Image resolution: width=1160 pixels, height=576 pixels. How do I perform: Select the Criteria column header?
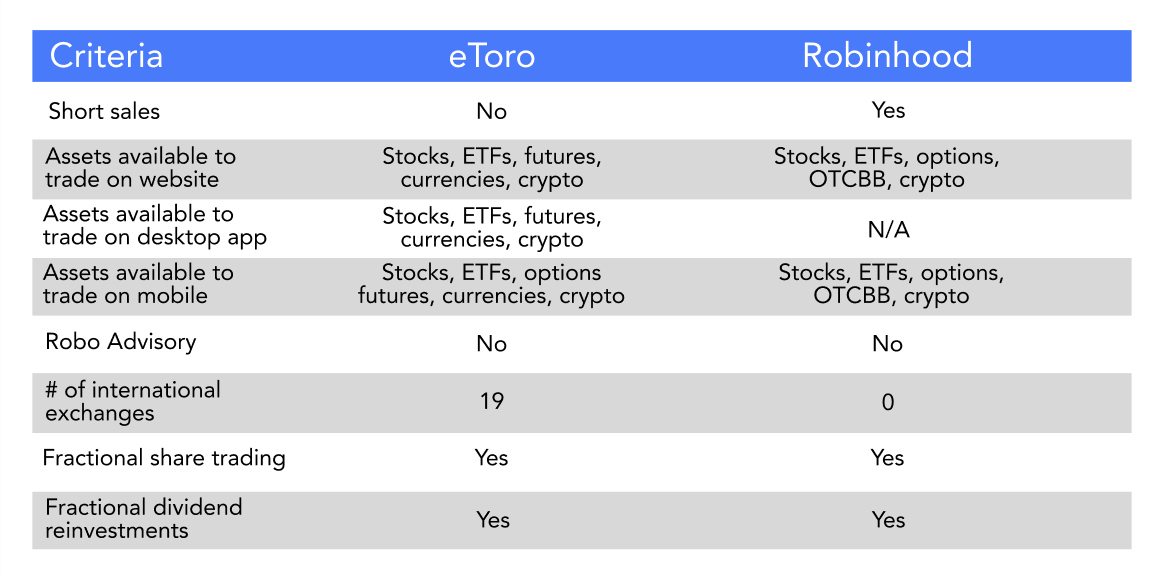click(x=106, y=56)
